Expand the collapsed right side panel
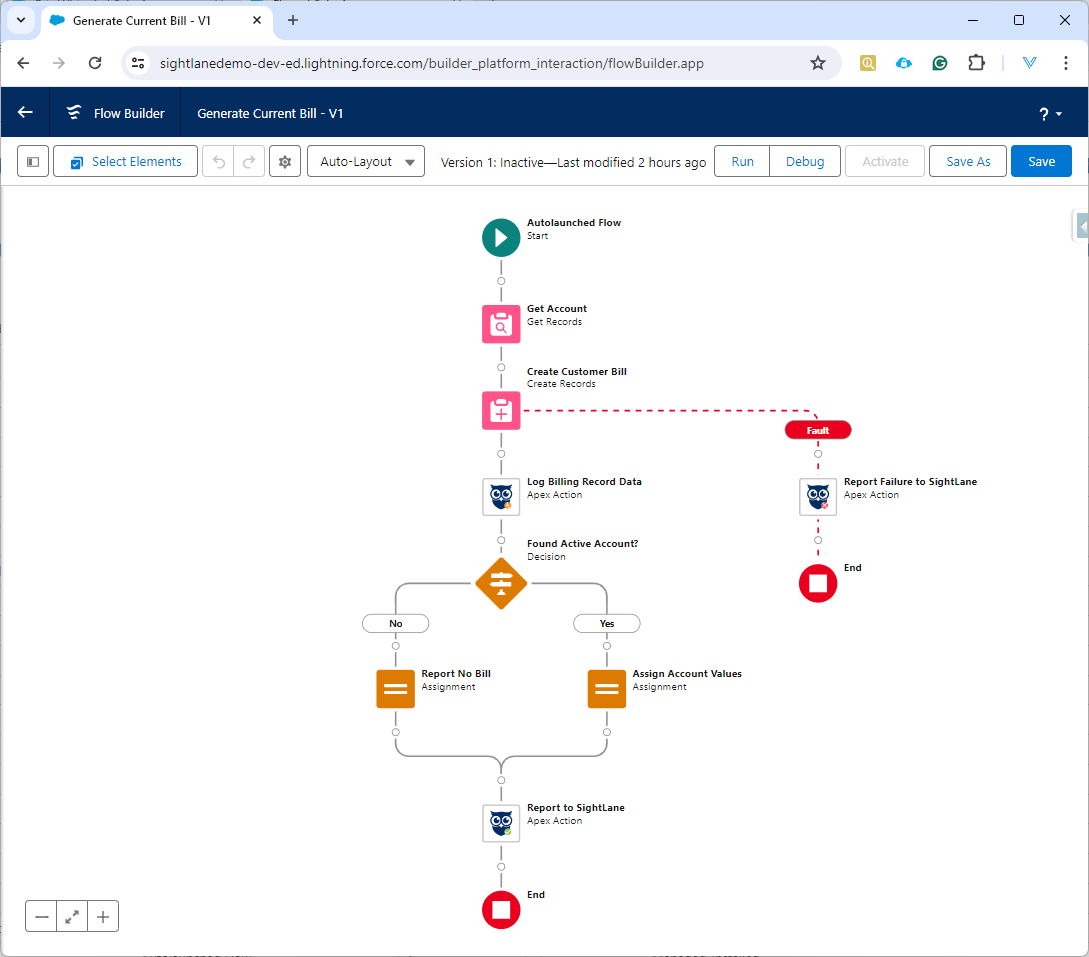The height and width of the screenshot is (957, 1089). (1081, 226)
